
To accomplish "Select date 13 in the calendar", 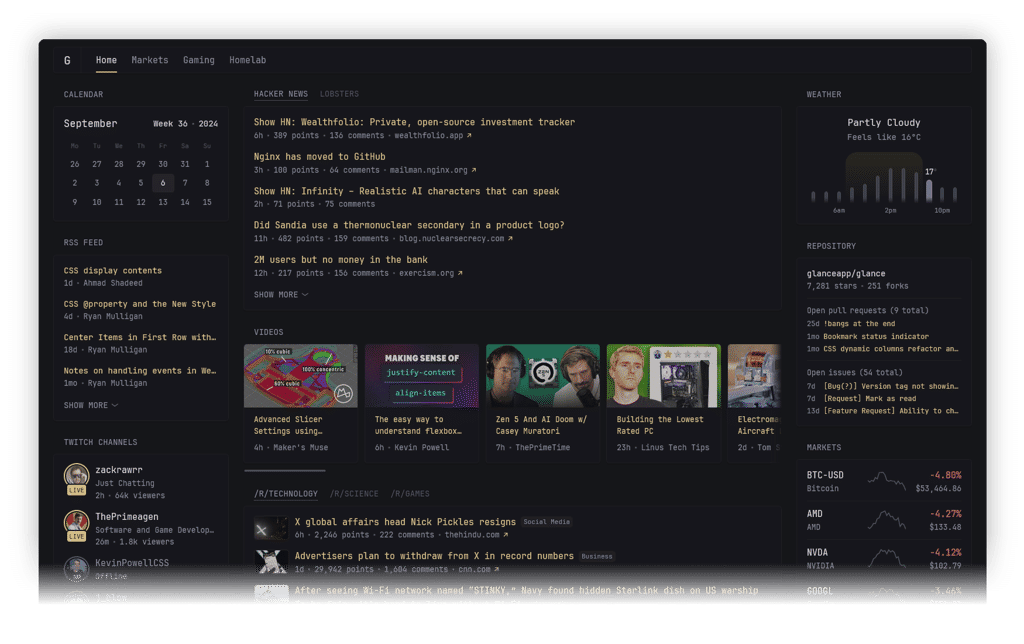I will pyautogui.click(x=163, y=202).
